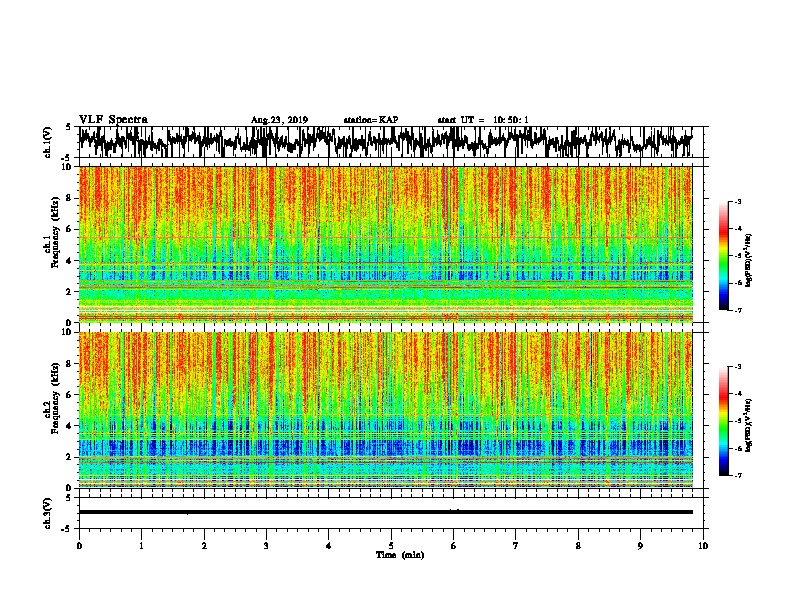Click the ch.3(V) flat waveform trace
This screenshot has width=792, height=612.
386,512
